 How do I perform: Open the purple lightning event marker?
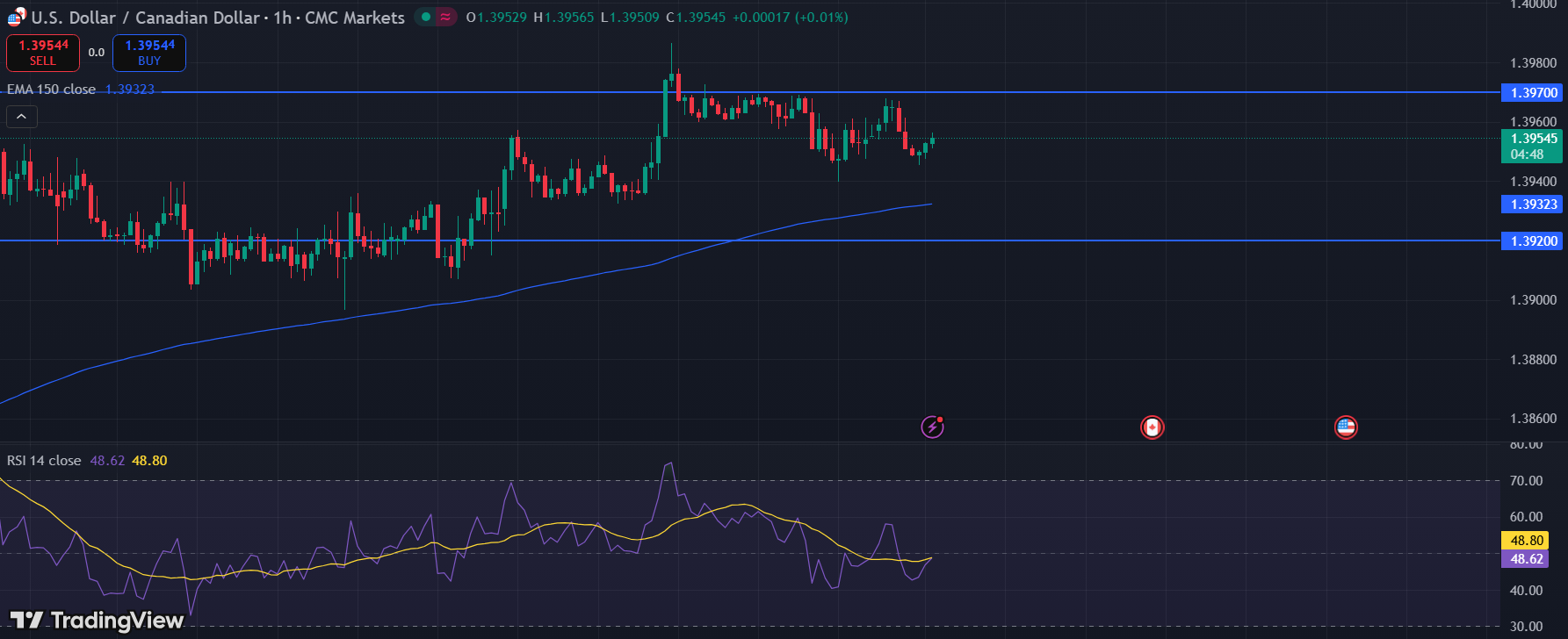pos(932,427)
